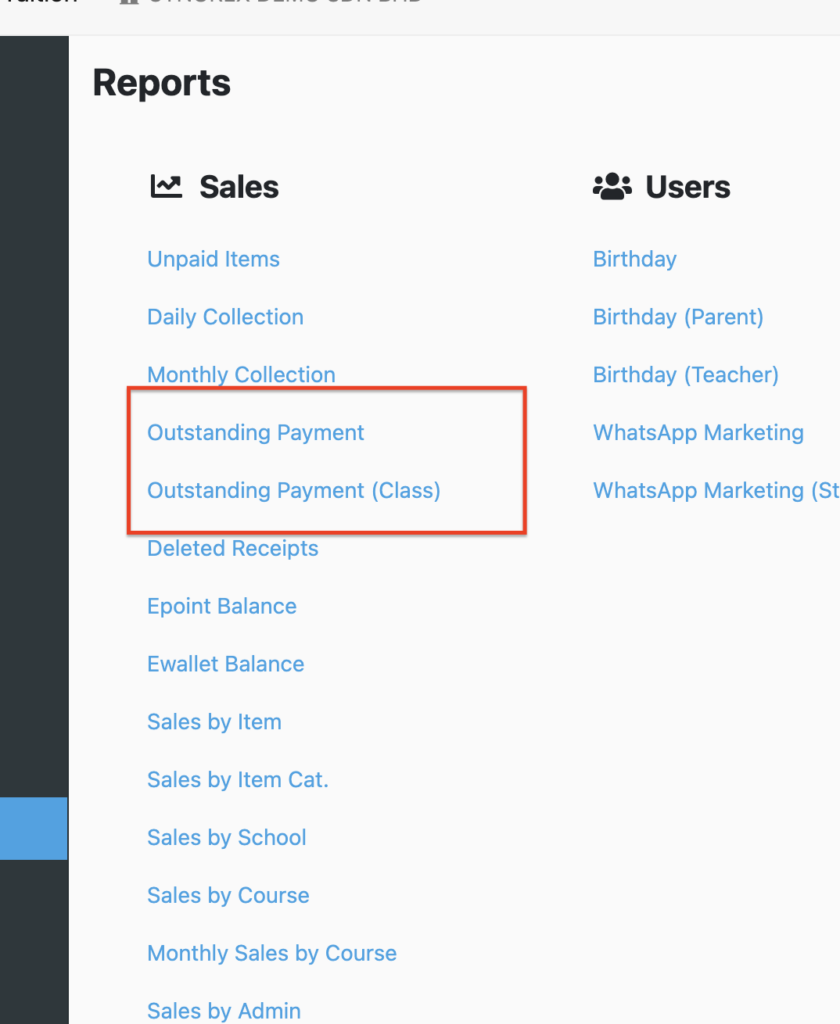
Task: Open the Outstanding Payment report
Action: click(x=255, y=433)
